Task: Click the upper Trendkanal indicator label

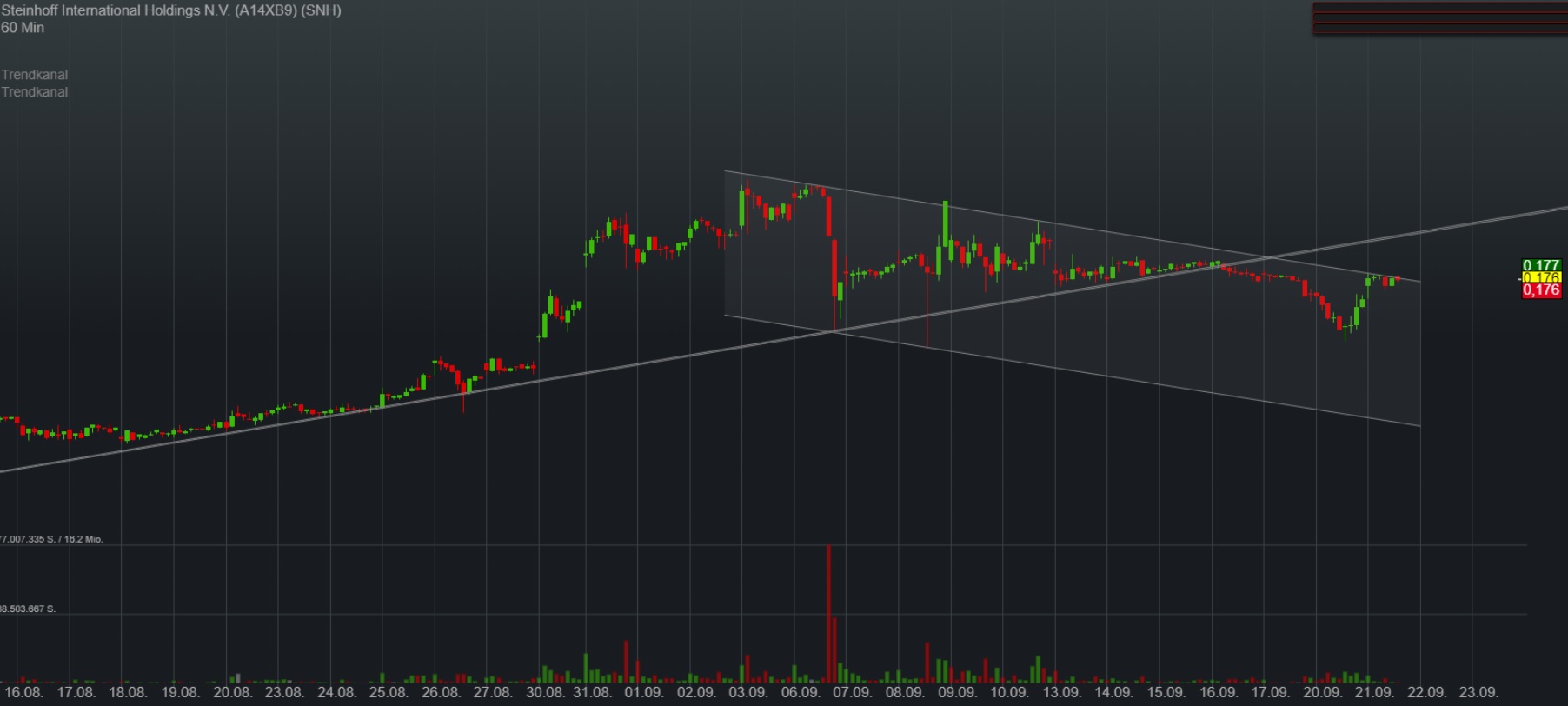Action: point(35,75)
